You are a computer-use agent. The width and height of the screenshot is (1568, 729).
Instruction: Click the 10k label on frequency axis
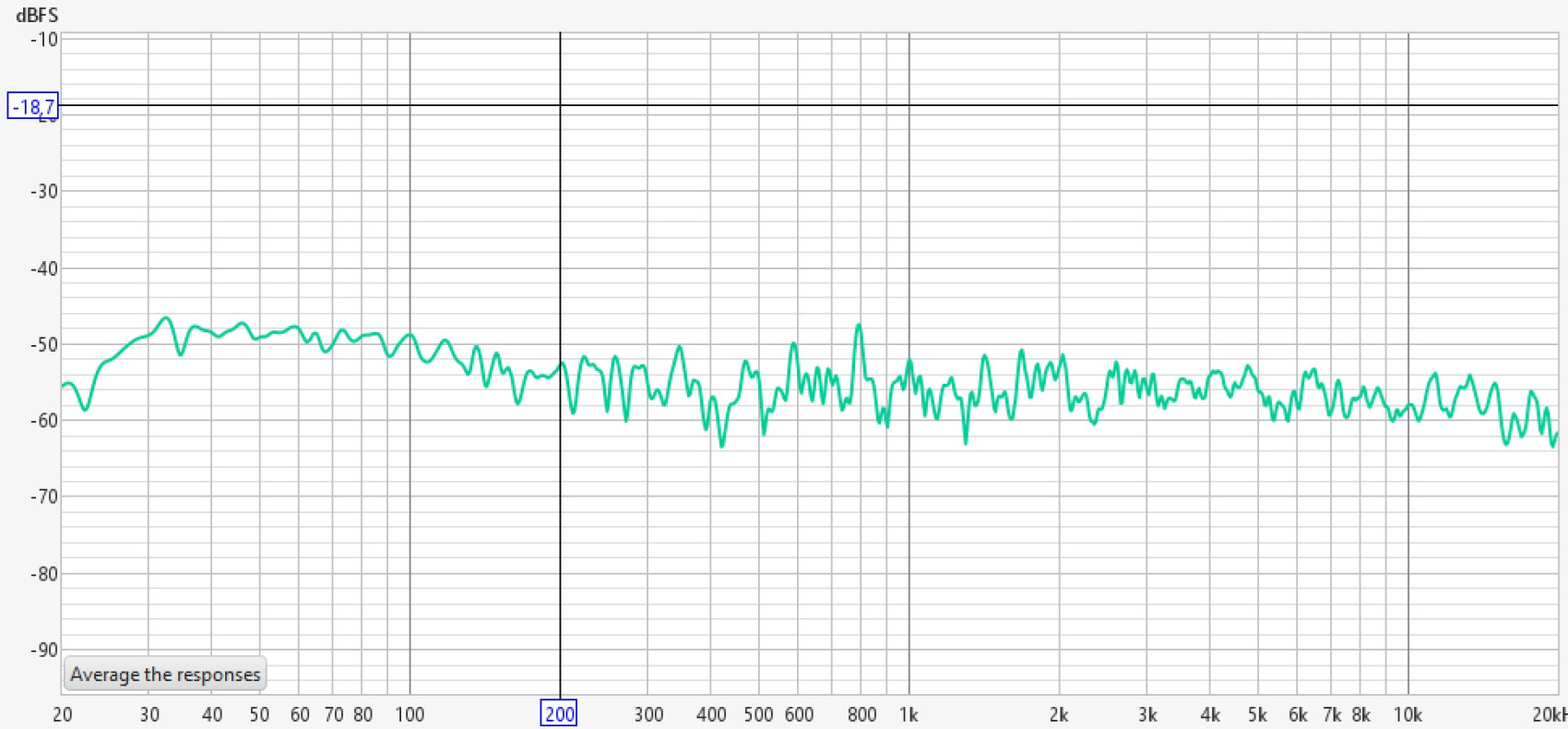click(x=1408, y=714)
